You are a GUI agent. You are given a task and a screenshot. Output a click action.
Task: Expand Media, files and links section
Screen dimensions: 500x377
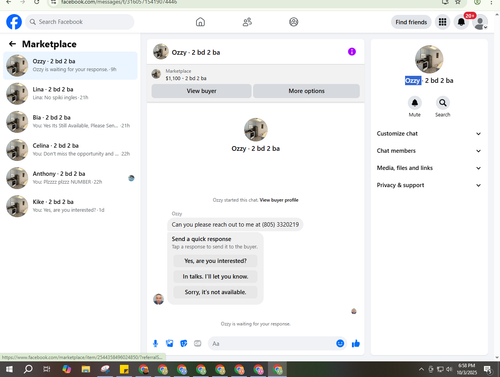click(429, 168)
